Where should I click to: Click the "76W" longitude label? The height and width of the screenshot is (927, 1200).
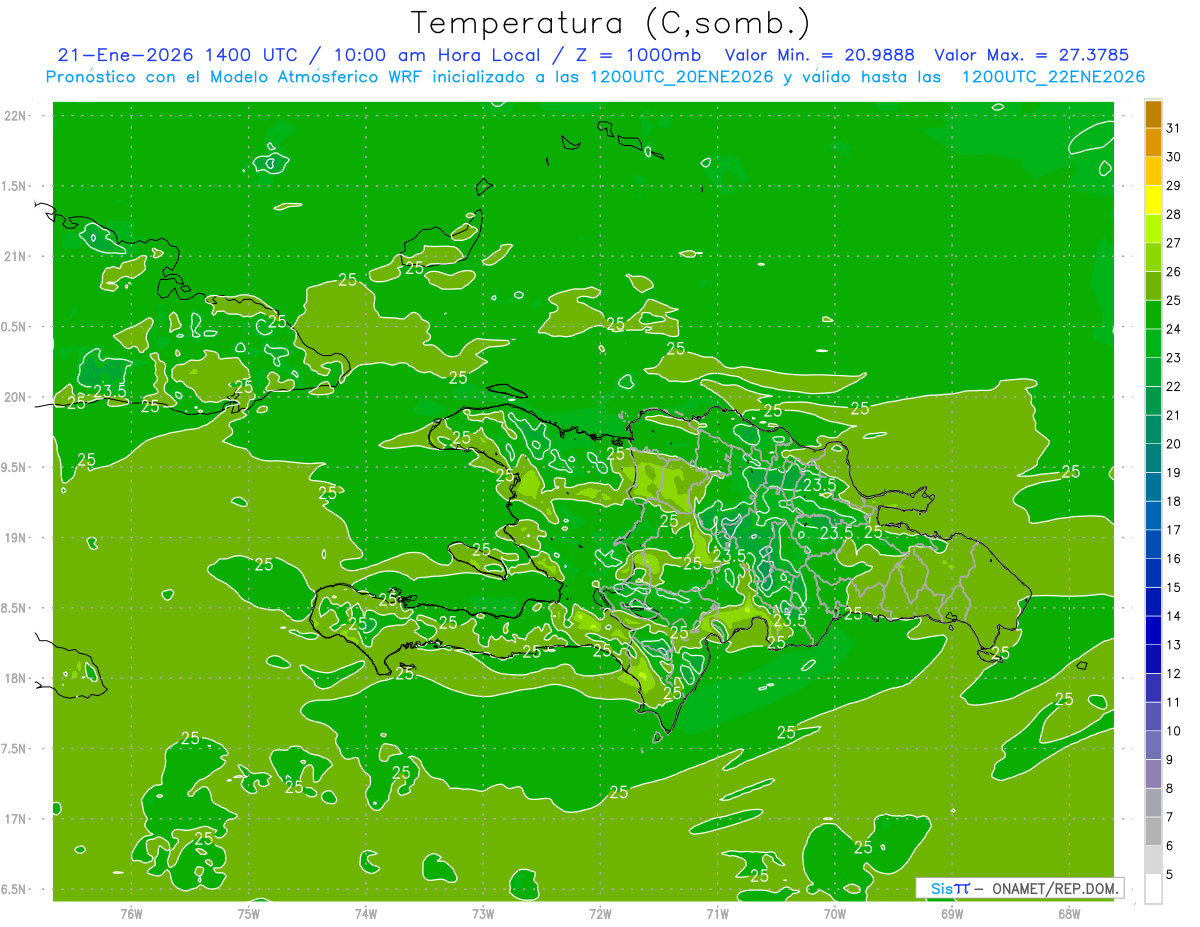131,913
